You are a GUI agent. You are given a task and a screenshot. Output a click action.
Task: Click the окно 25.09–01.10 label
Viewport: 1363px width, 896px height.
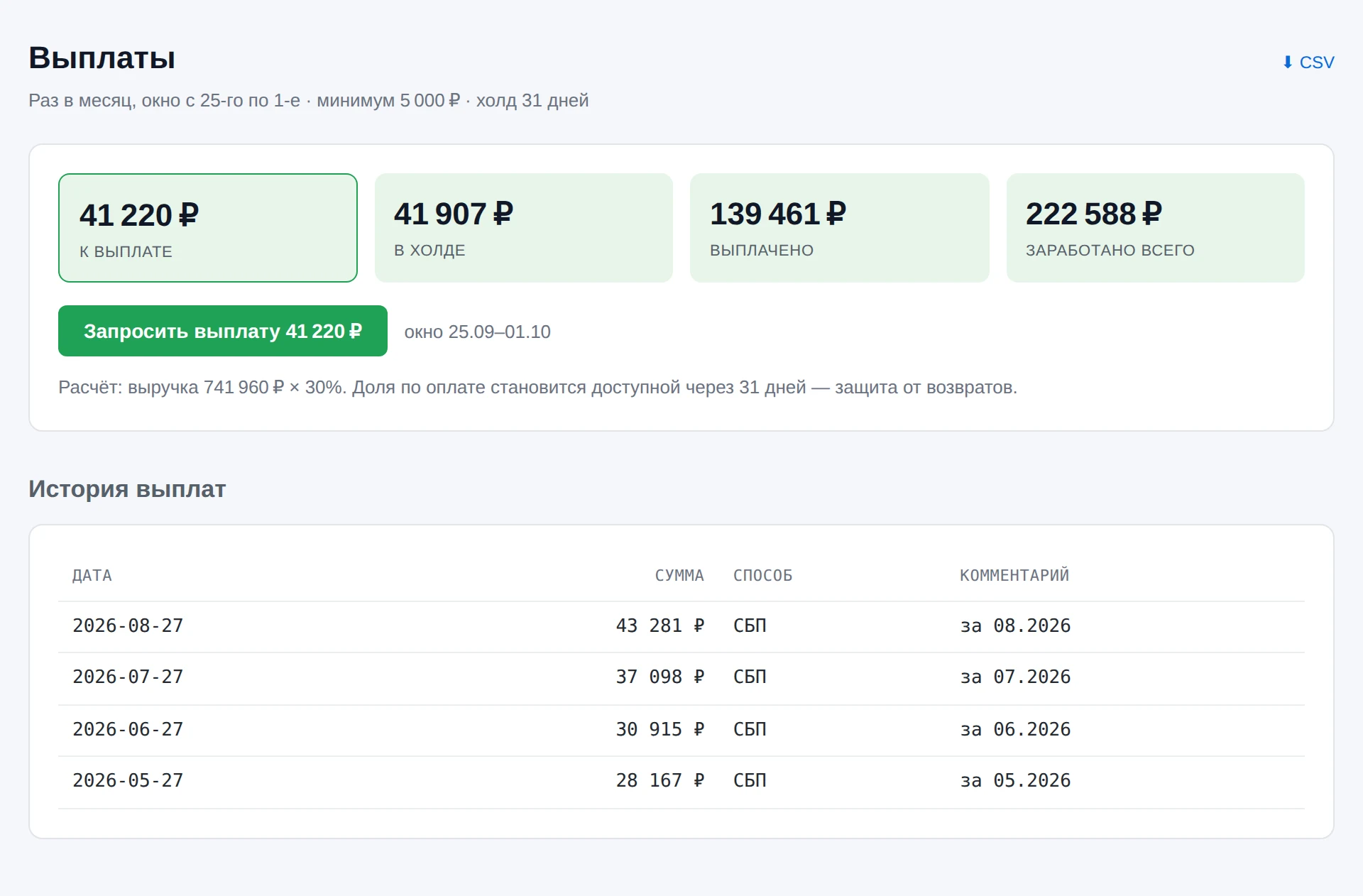point(477,332)
